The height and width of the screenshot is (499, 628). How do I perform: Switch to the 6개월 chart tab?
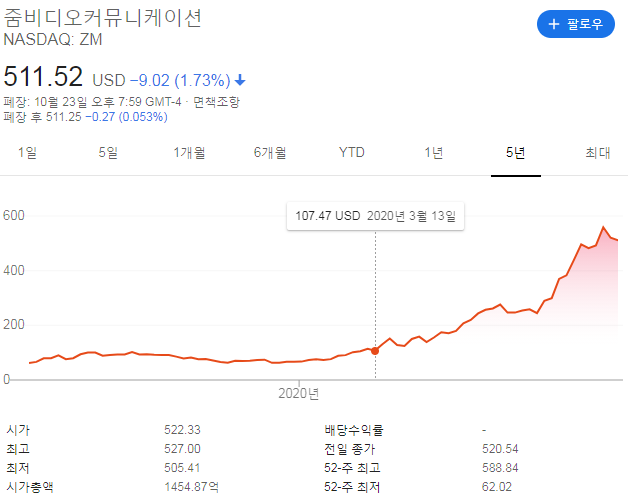point(270,153)
